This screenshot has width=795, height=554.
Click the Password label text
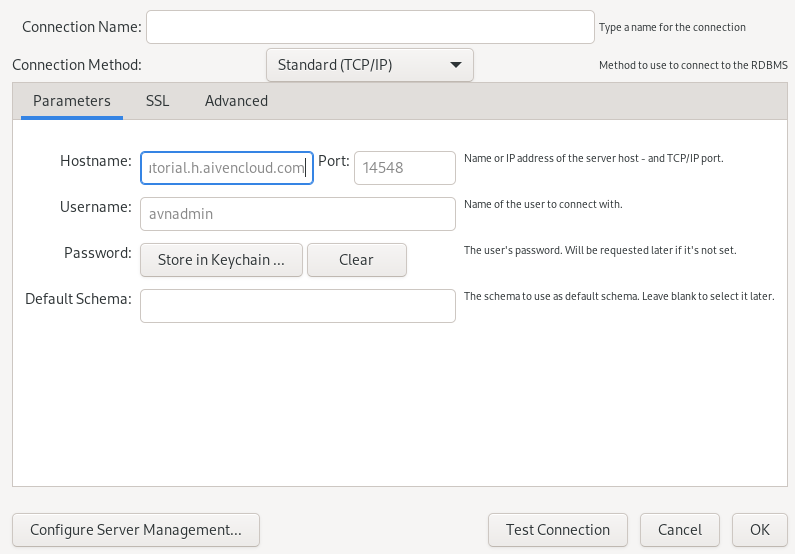point(97,253)
